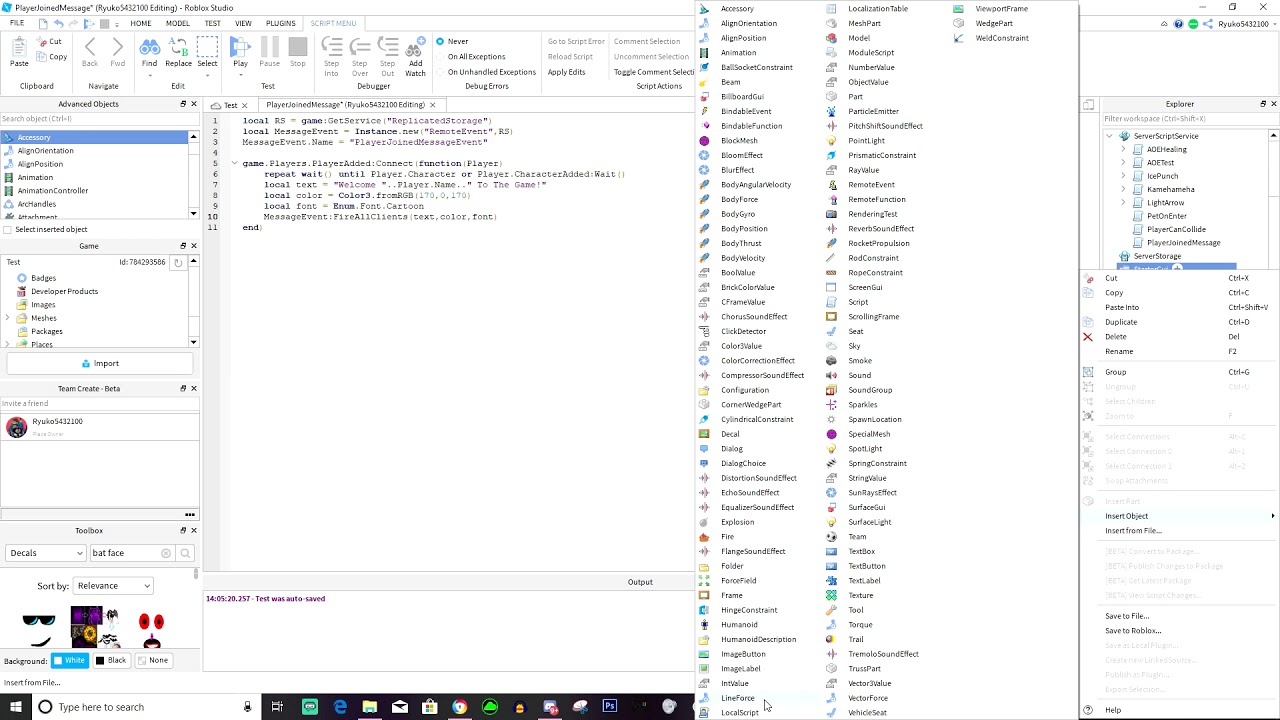Open the Sort by Relevance dropdown
The width and height of the screenshot is (1280, 720).
[114, 586]
